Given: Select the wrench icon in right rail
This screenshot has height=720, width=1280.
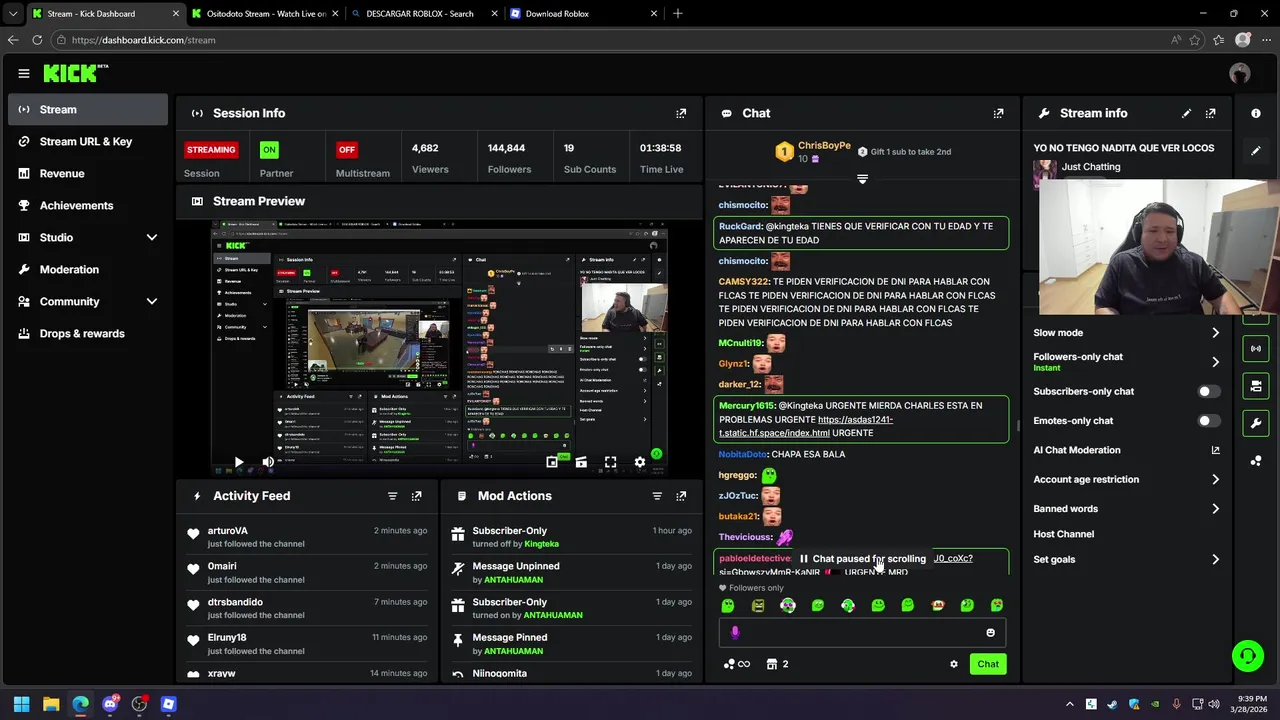Looking at the screenshot, I should click(1256, 423).
